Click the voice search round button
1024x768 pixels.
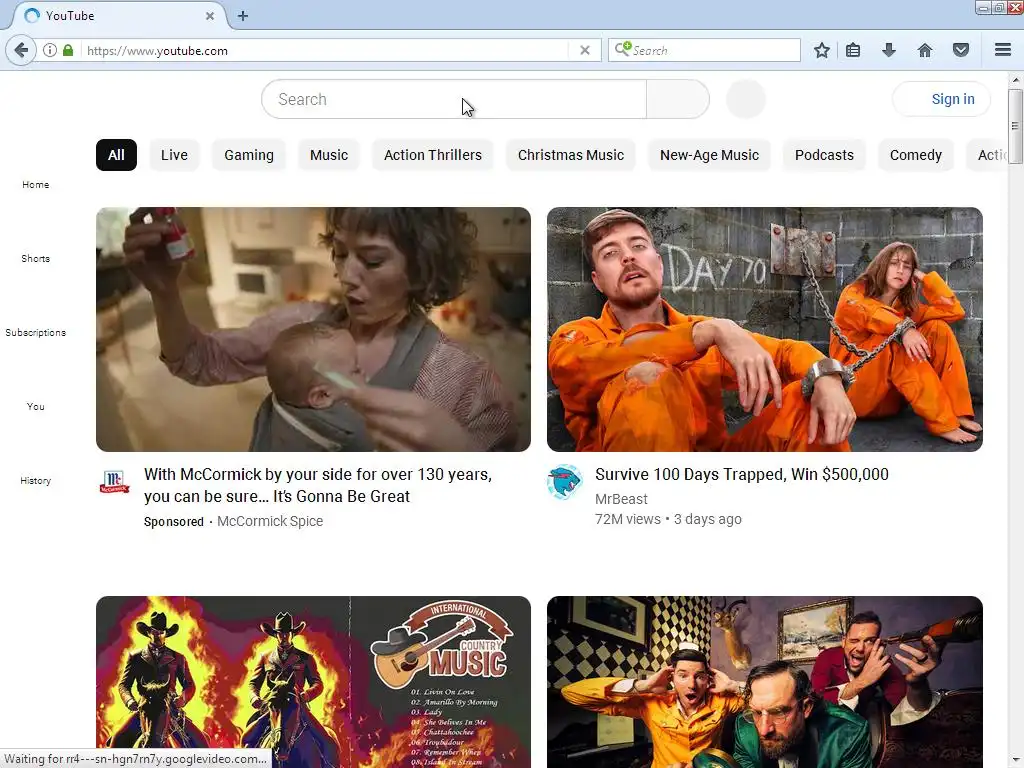click(x=746, y=99)
